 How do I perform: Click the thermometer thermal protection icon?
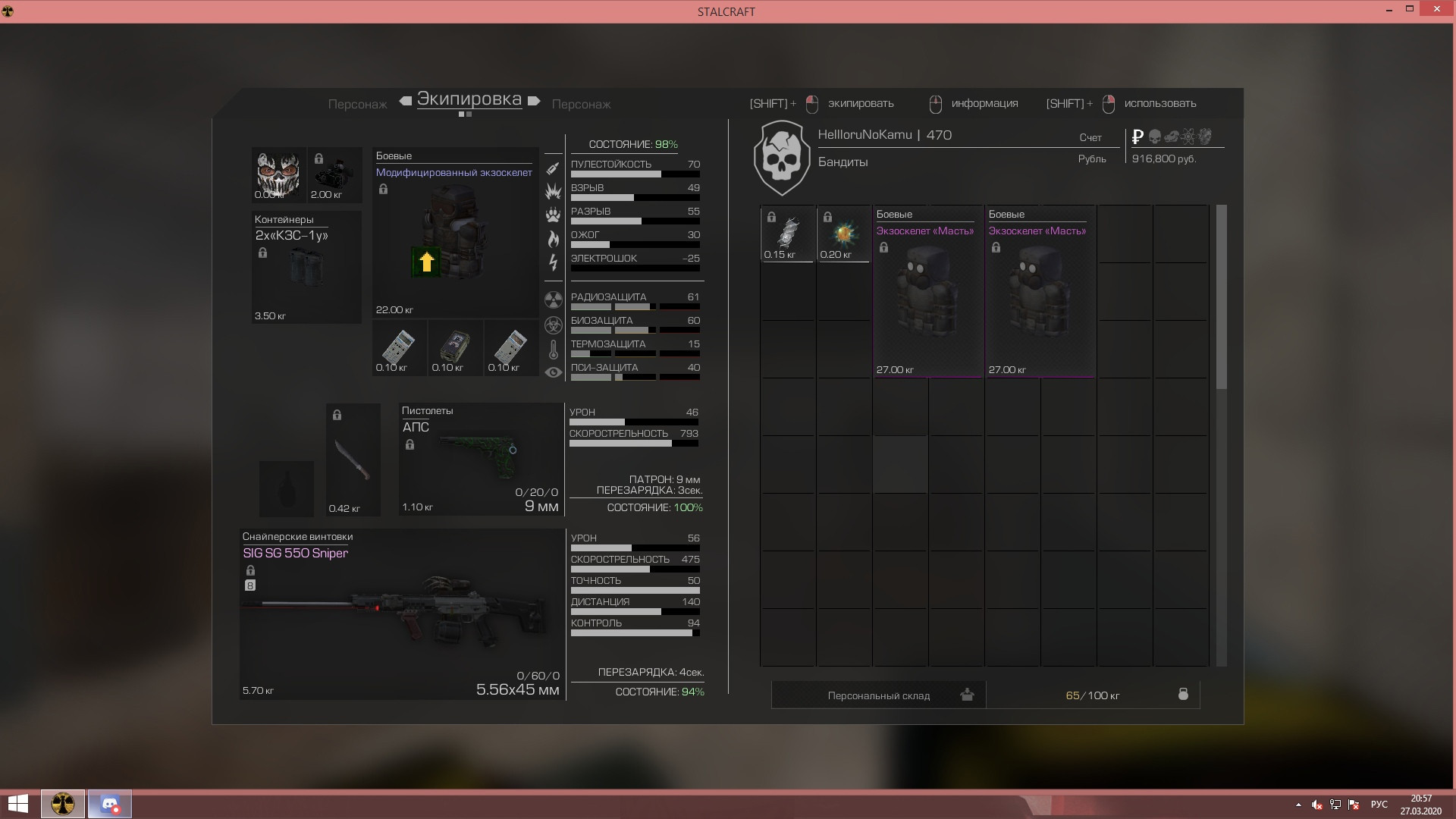tap(554, 350)
